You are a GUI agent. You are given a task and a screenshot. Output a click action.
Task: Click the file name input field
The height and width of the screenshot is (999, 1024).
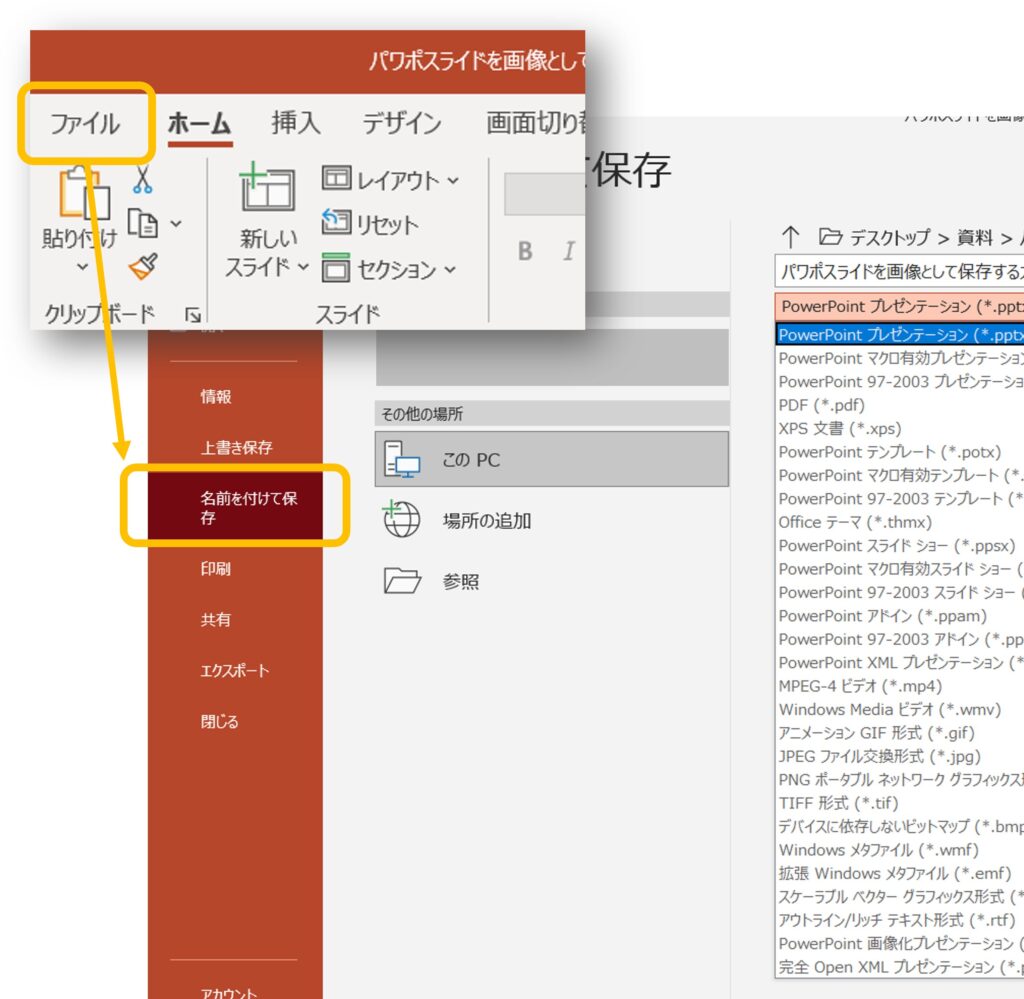[x=890, y=269]
